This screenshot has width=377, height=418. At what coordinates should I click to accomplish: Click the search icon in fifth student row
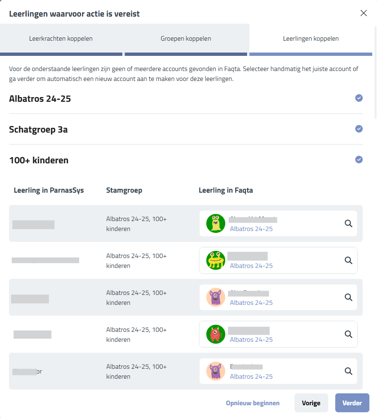348,371
